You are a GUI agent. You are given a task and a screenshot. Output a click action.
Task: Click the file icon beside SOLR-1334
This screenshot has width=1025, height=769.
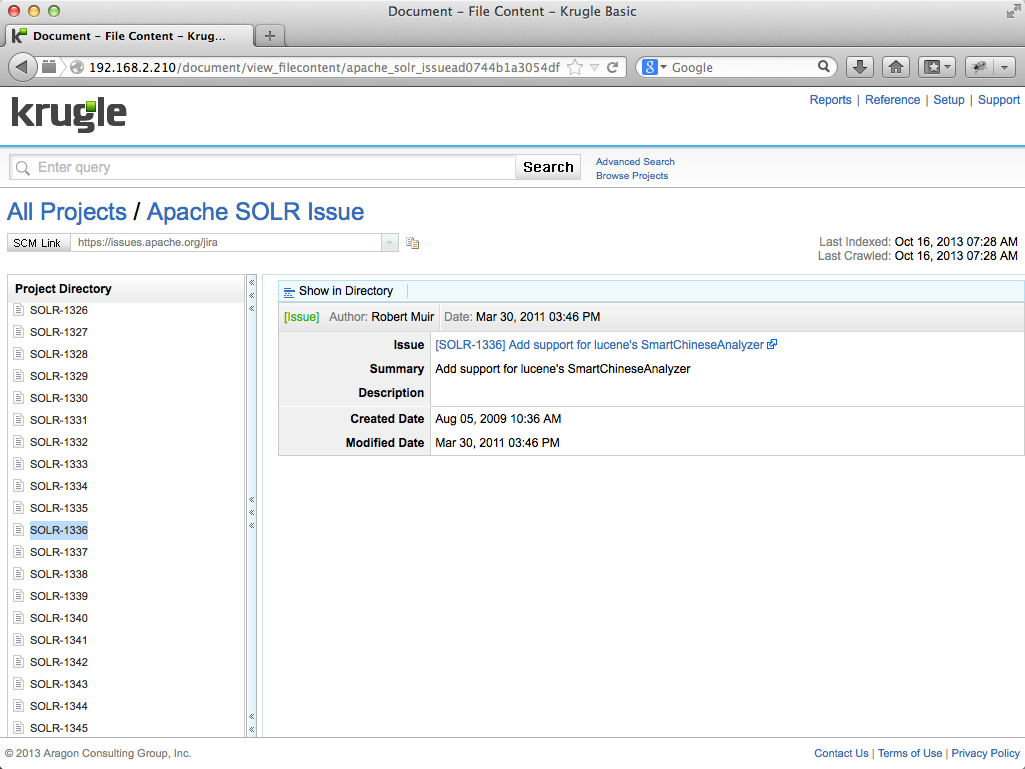(19, 486)
